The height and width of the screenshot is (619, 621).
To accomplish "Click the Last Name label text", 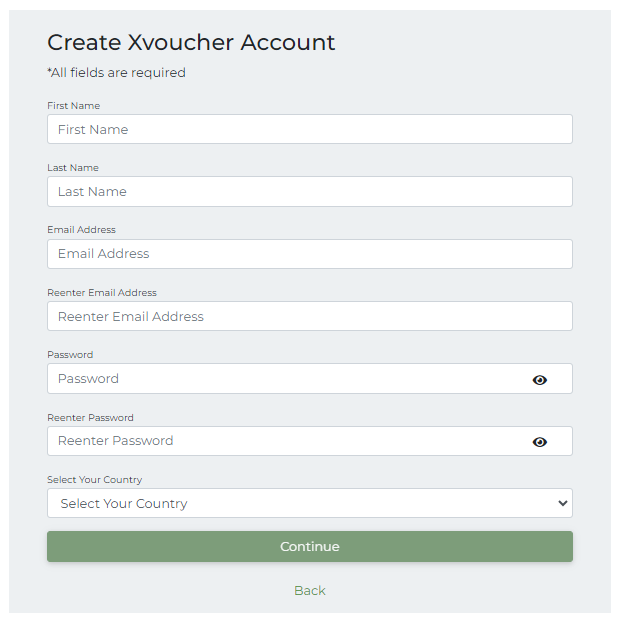I will tap(73, 168).
